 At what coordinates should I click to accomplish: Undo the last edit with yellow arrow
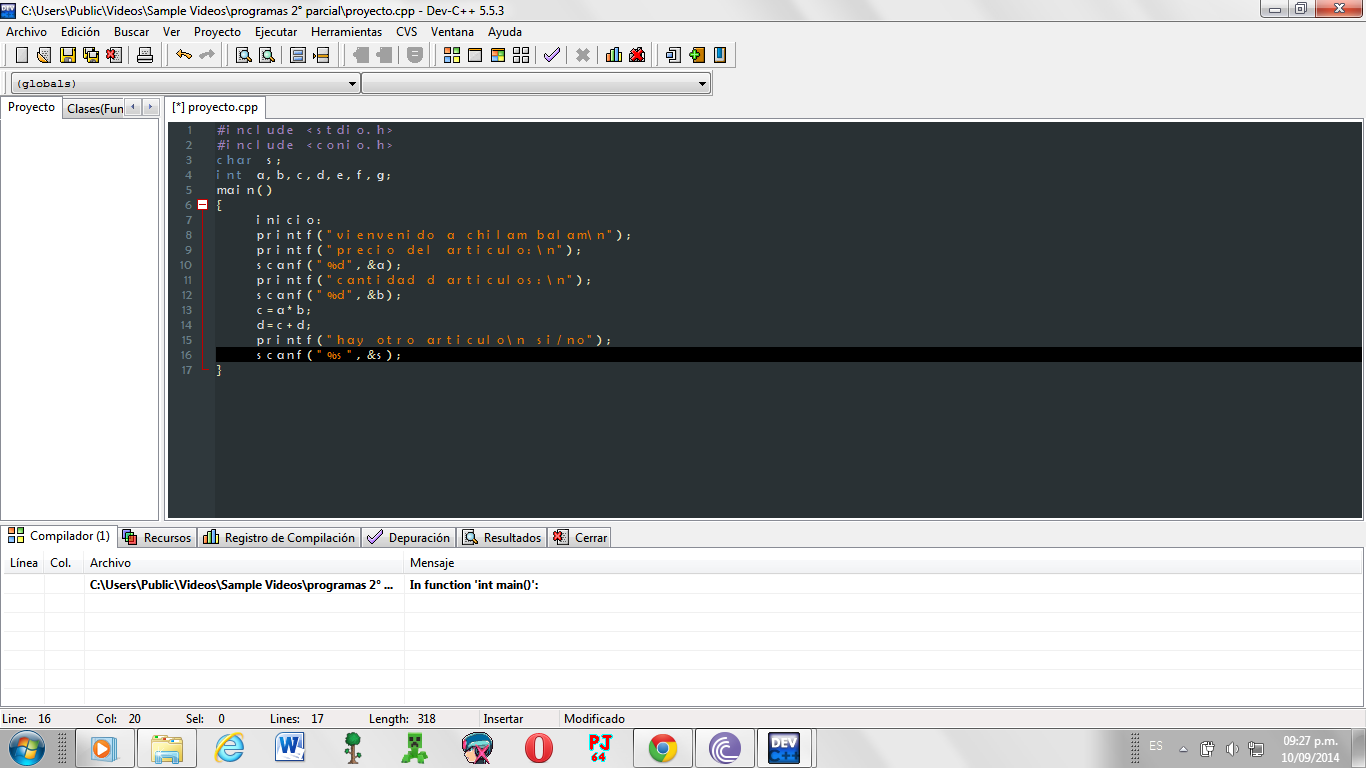[184, 55]
